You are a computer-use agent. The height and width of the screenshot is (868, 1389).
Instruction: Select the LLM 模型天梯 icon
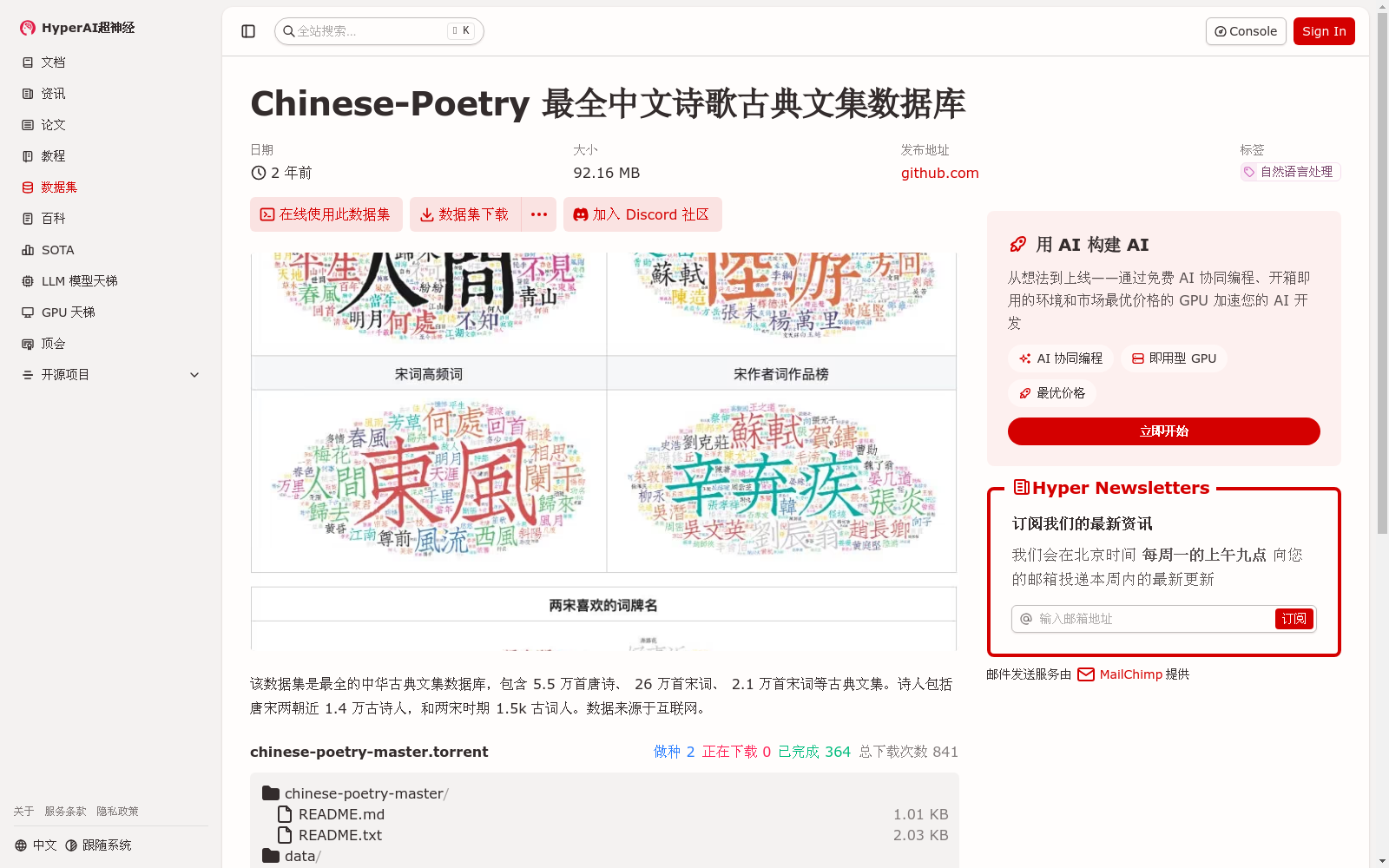click(28, 280)
